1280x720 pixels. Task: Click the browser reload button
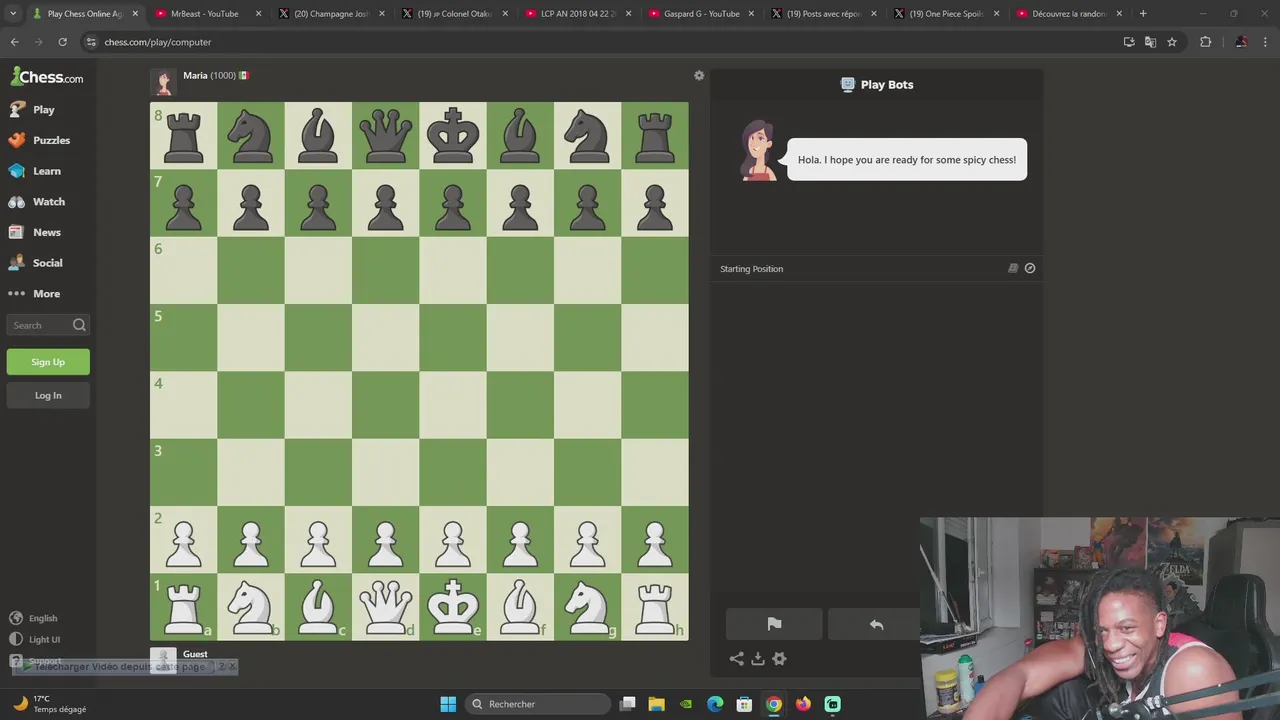click(62, 42)
